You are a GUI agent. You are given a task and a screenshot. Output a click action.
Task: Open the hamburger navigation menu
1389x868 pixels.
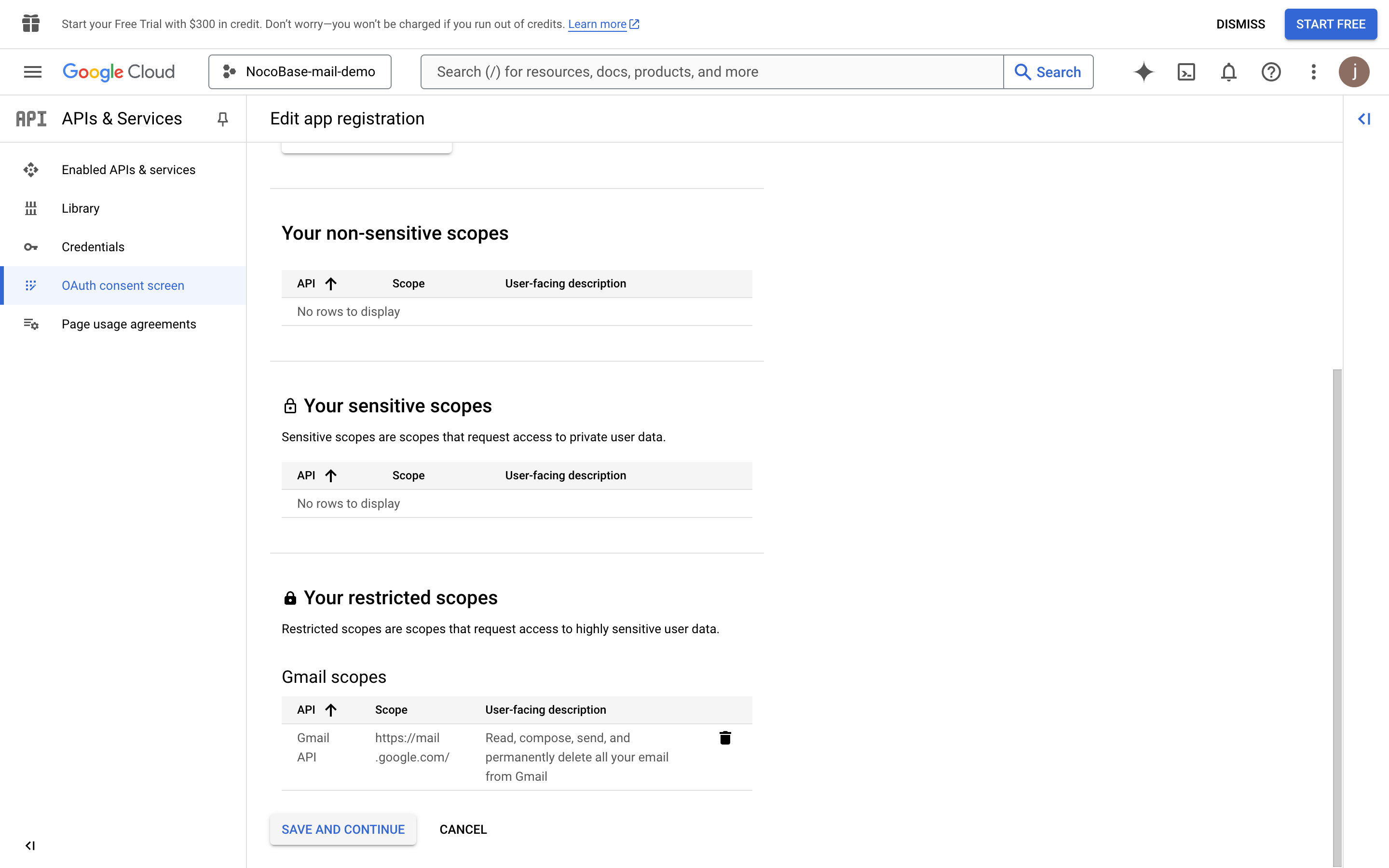coord(33,72)
